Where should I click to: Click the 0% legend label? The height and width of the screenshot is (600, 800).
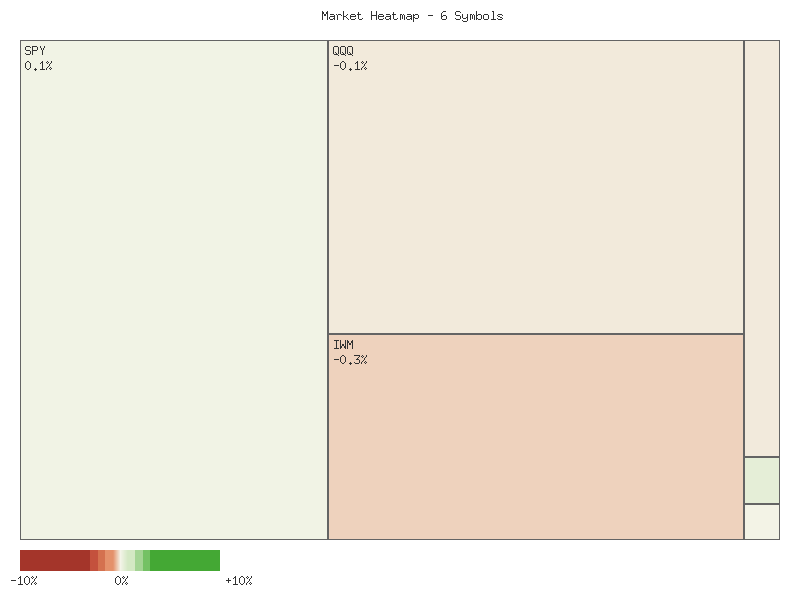tap(122, 580)
